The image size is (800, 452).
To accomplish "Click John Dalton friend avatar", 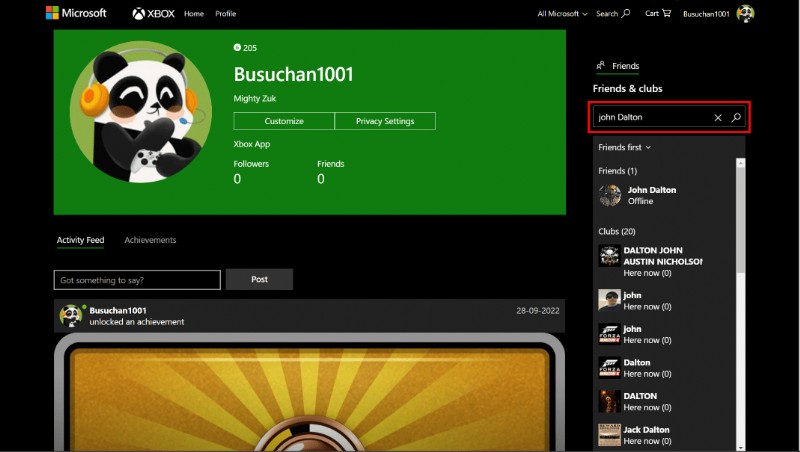I will coord(610,195).
